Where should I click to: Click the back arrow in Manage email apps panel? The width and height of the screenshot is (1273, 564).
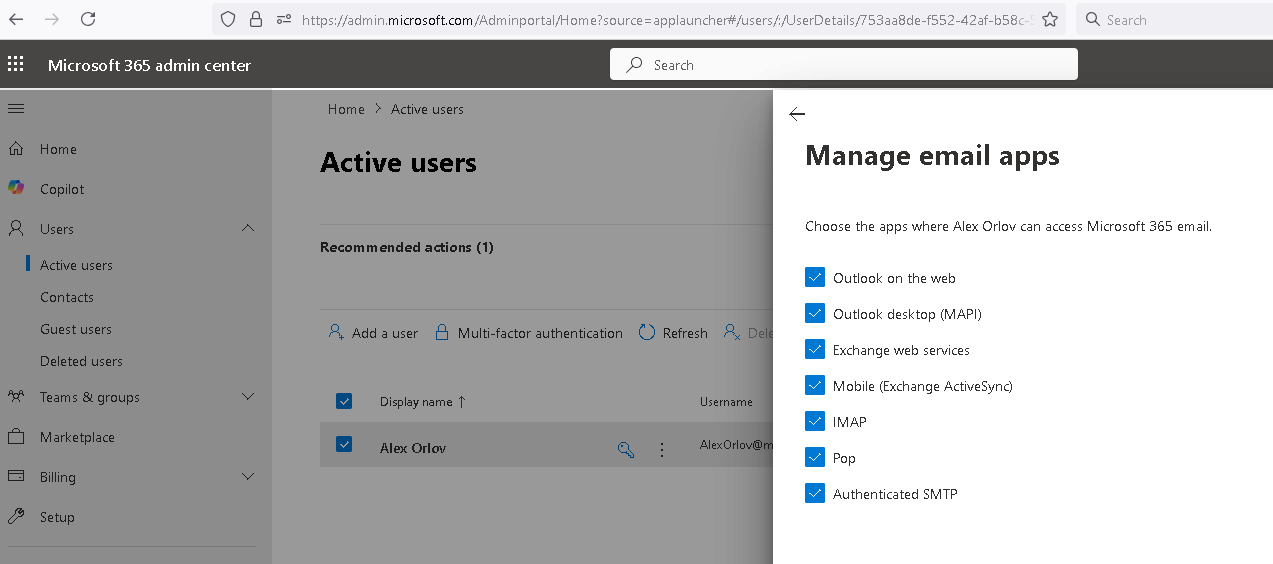(797, 114)
